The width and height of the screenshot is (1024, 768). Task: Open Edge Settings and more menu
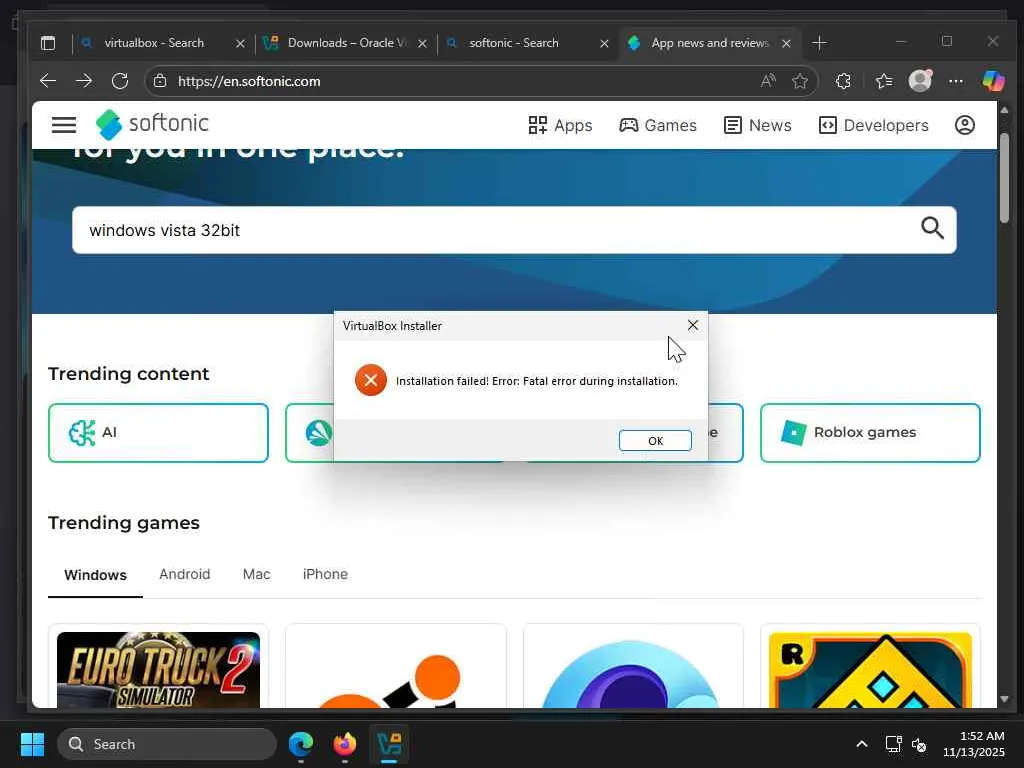955,81
